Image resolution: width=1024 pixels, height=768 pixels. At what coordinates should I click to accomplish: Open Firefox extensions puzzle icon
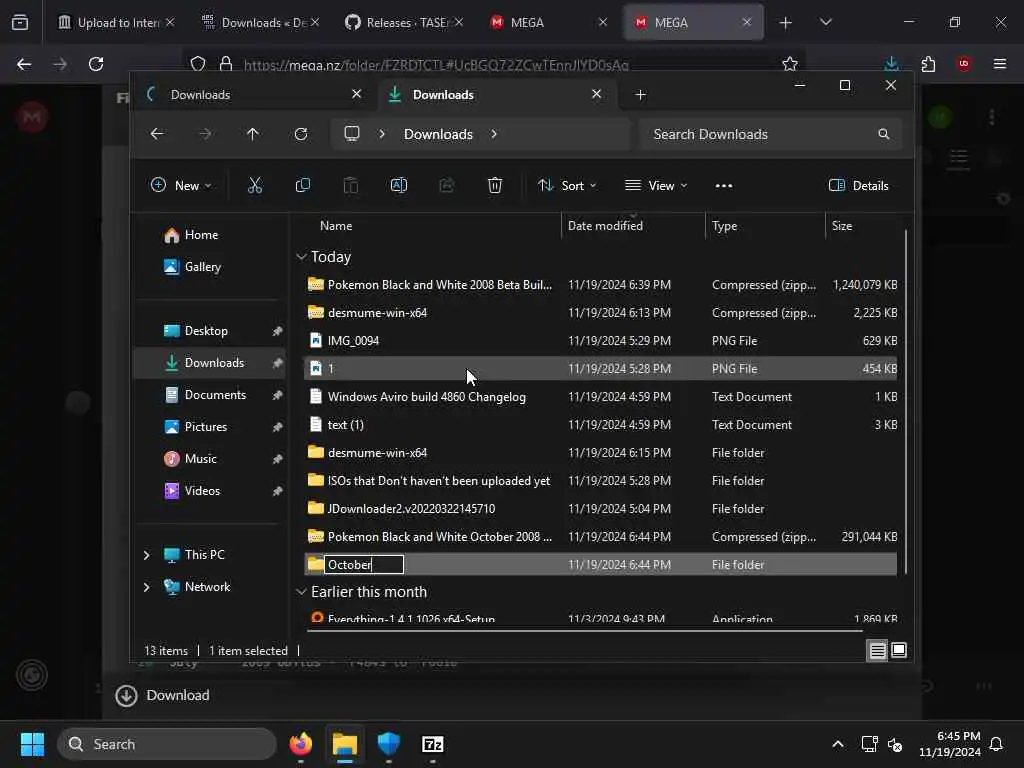pyautogui.click(x=928, y=64)
